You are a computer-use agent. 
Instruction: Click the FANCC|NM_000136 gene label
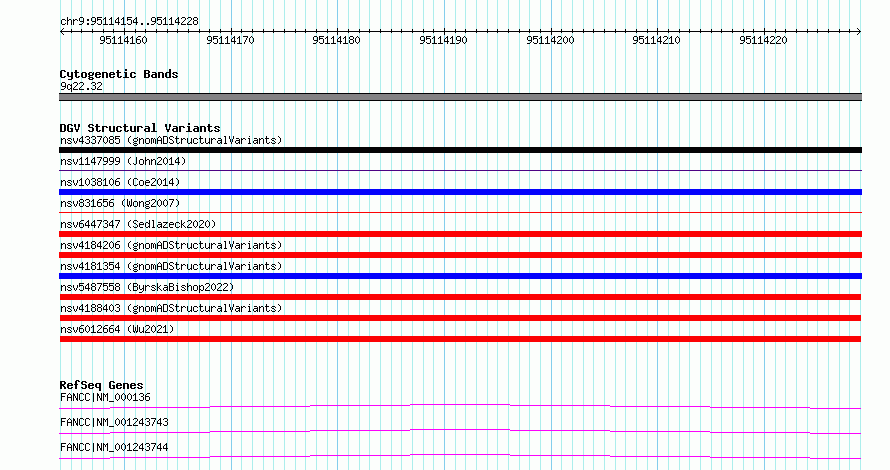tap(105, 397)
